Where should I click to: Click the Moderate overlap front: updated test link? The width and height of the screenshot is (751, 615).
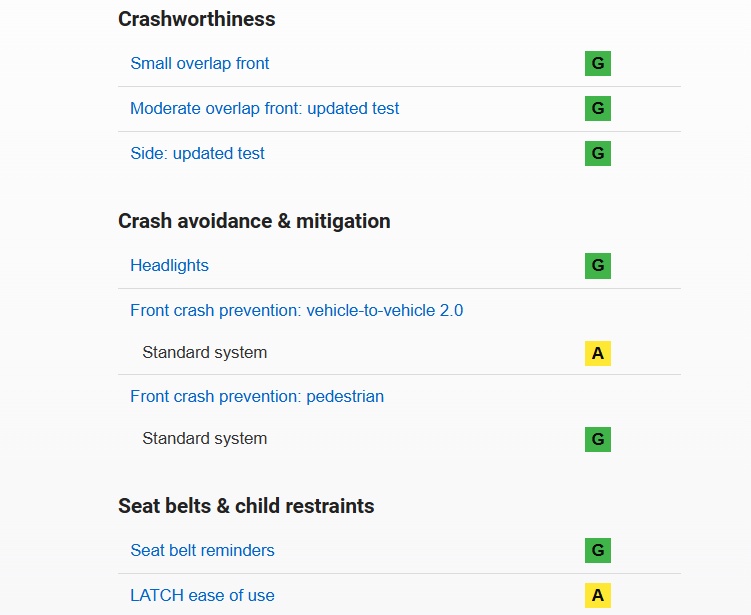tap(264, 108)
